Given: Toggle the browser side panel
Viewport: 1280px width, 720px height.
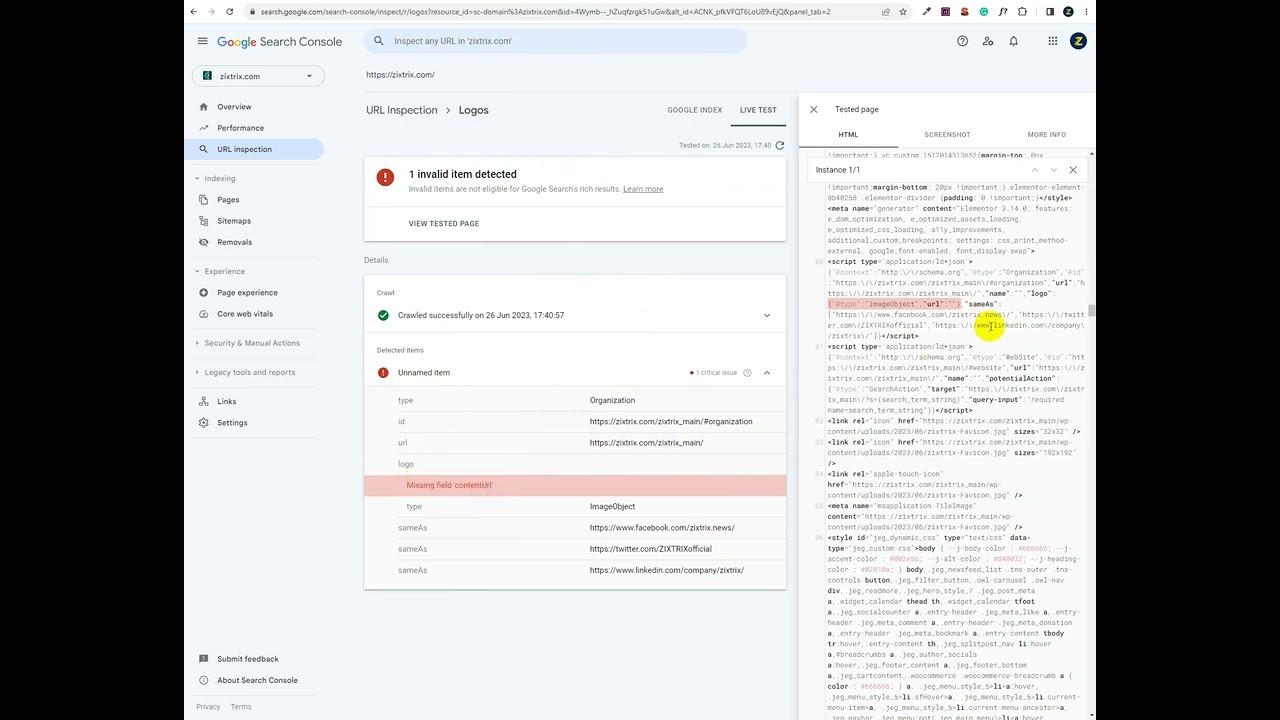Looking at the screenshot, I should tap(1050, 12).
